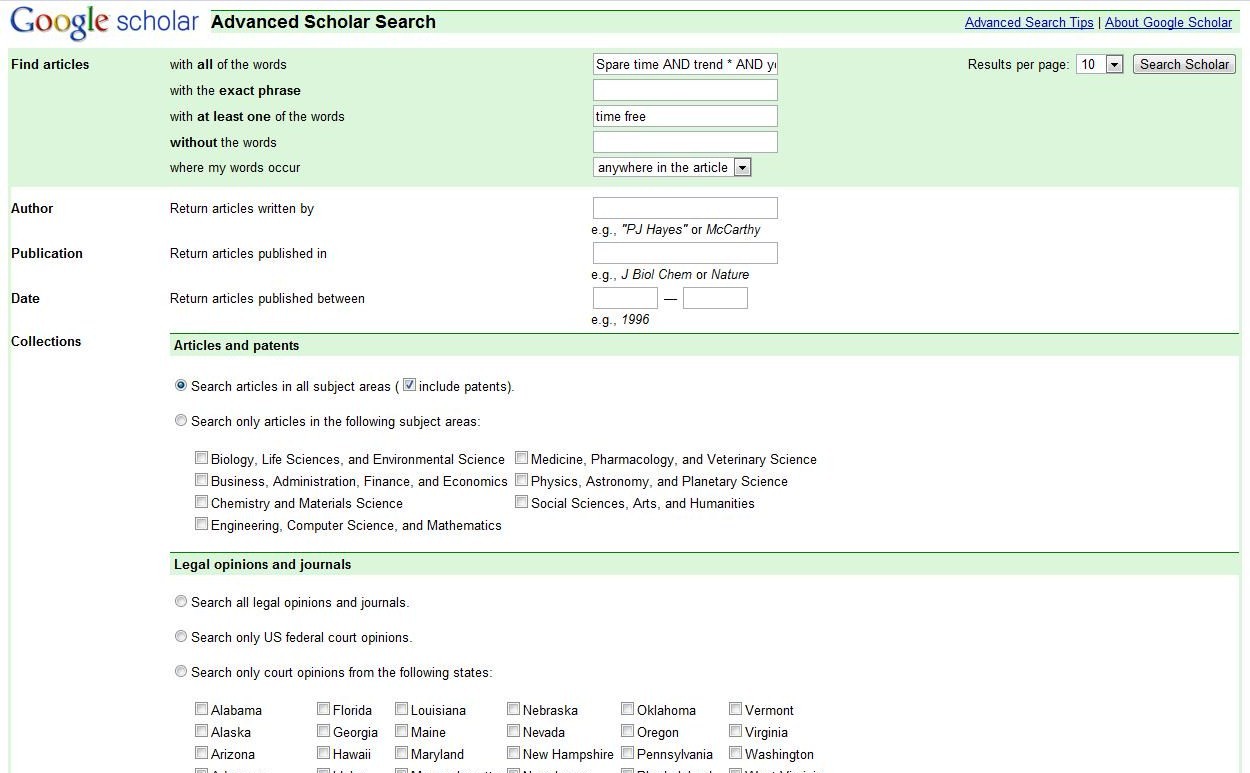Open Advanced Search Tips link
Image resolution: width=1250 pixels, height=773 pixels.
click(x=1029, y=22)
